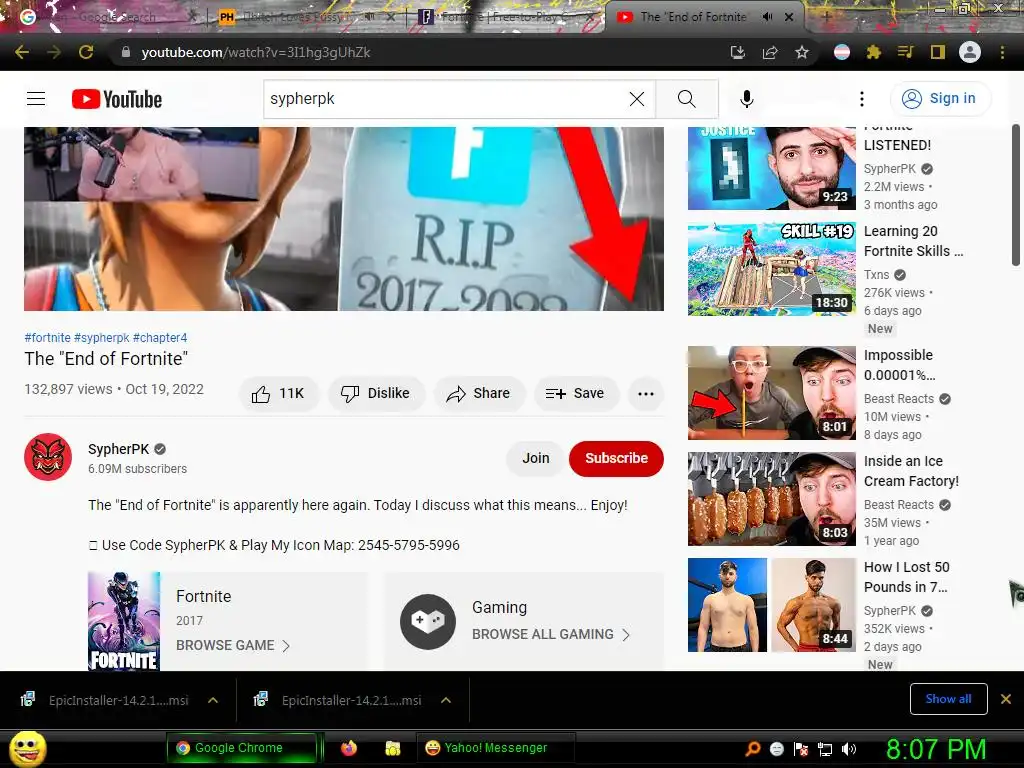Viewport: 1024px width, 768px height.
Task: Open the Gaming controller icon
Action: click(428, 621)
